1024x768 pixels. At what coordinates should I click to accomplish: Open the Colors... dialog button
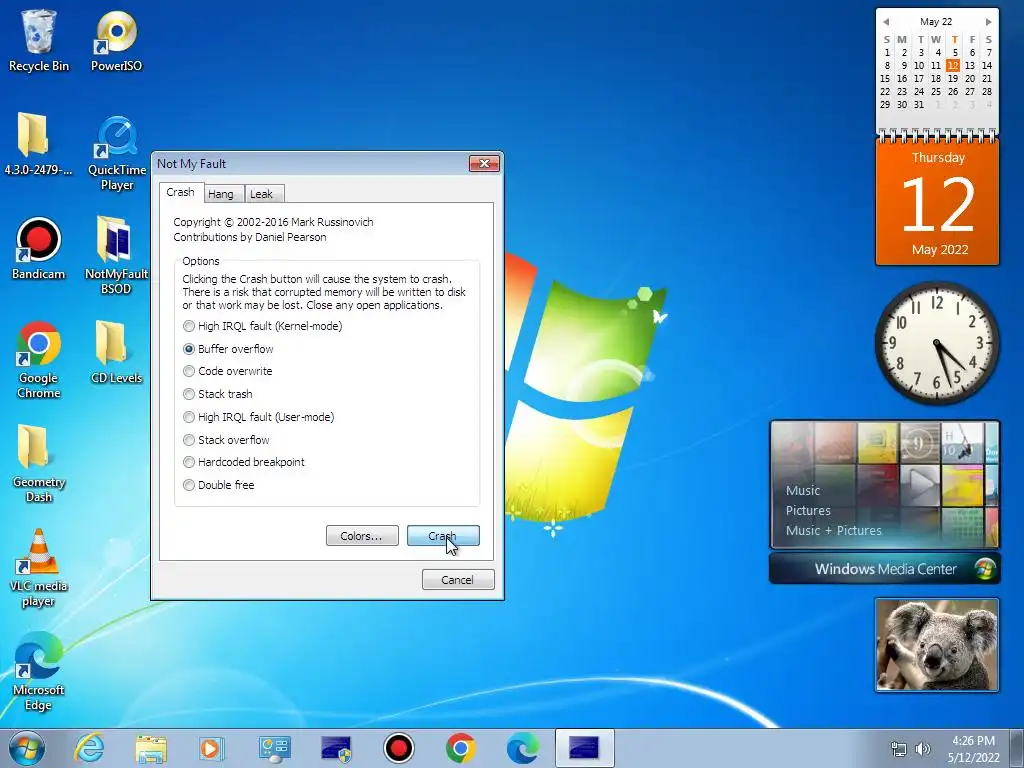[x=362, y=536]
